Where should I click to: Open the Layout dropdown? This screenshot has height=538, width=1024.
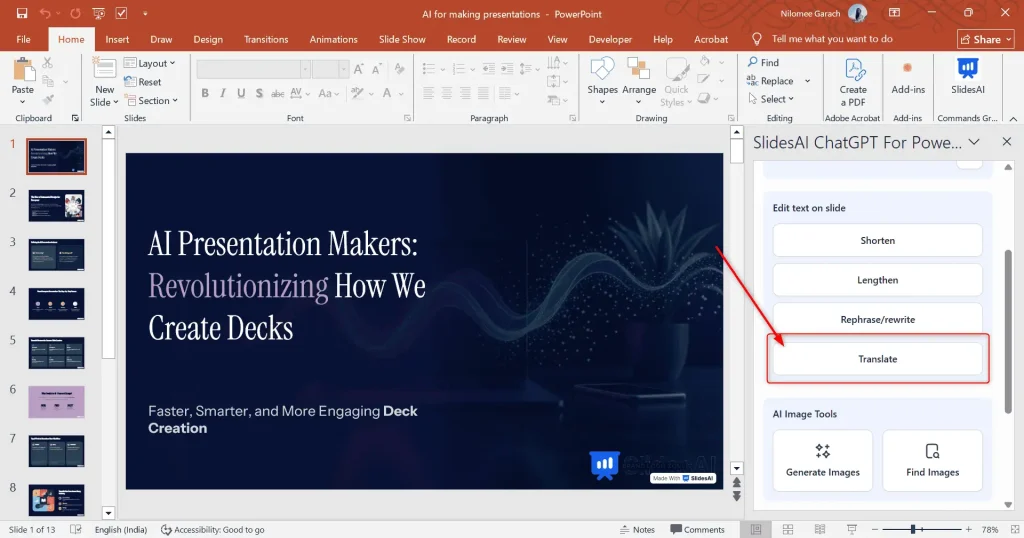[150, 63]
